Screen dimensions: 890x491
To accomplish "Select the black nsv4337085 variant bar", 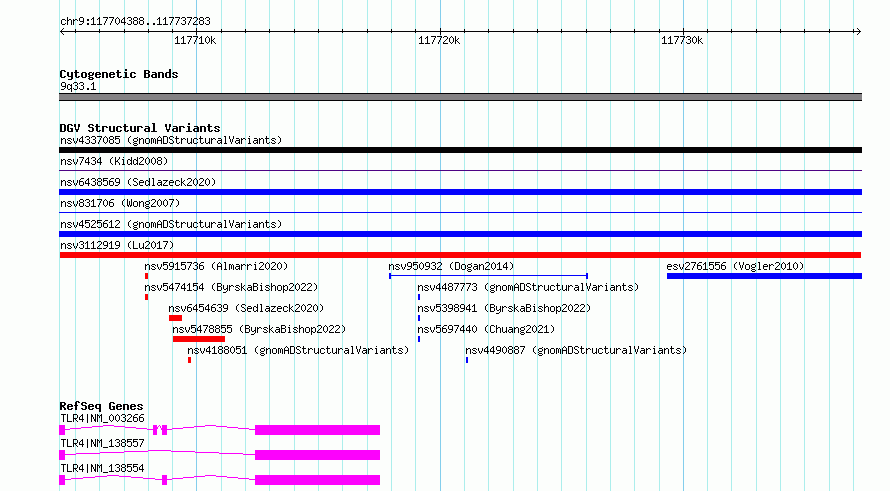I will tap(460, 150).
